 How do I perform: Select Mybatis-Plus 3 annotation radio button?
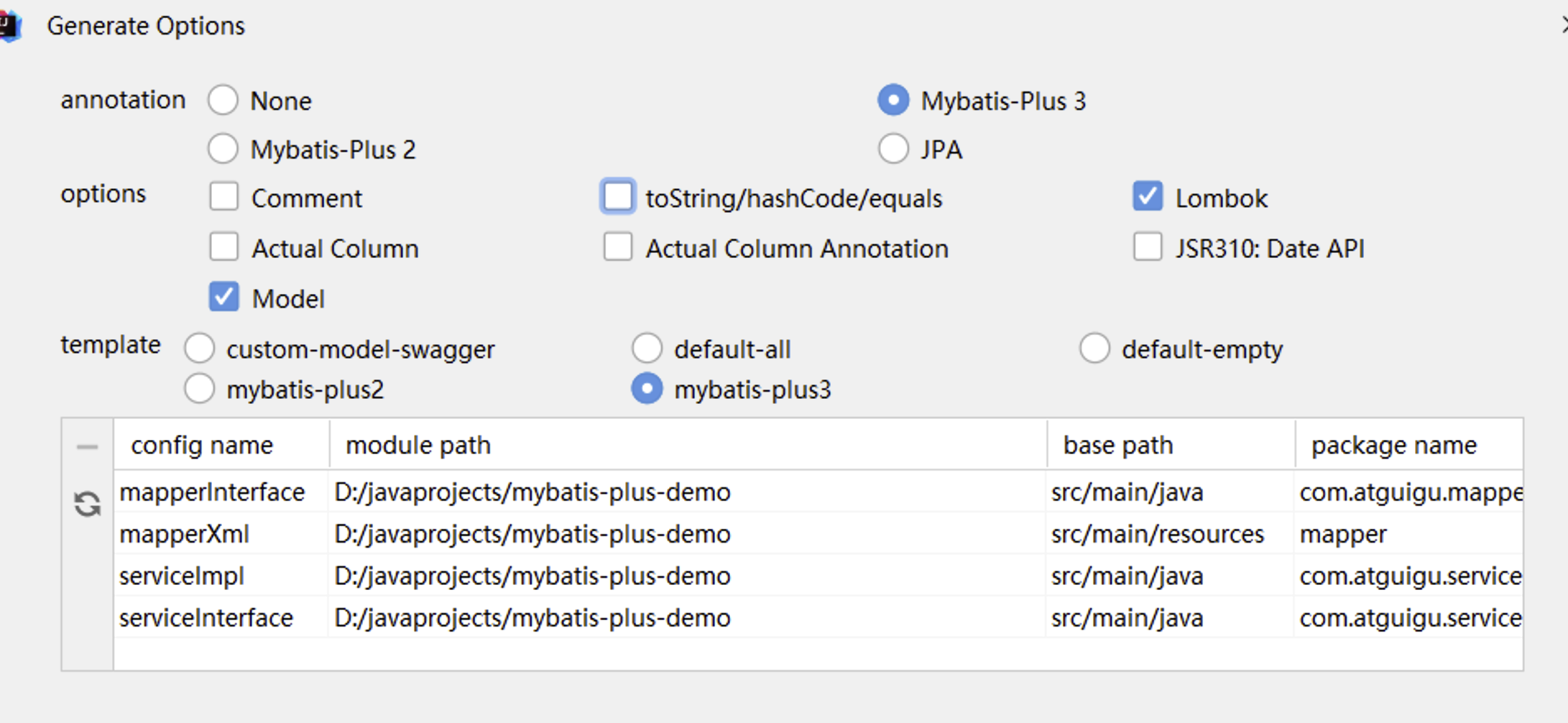coord(893,100)
